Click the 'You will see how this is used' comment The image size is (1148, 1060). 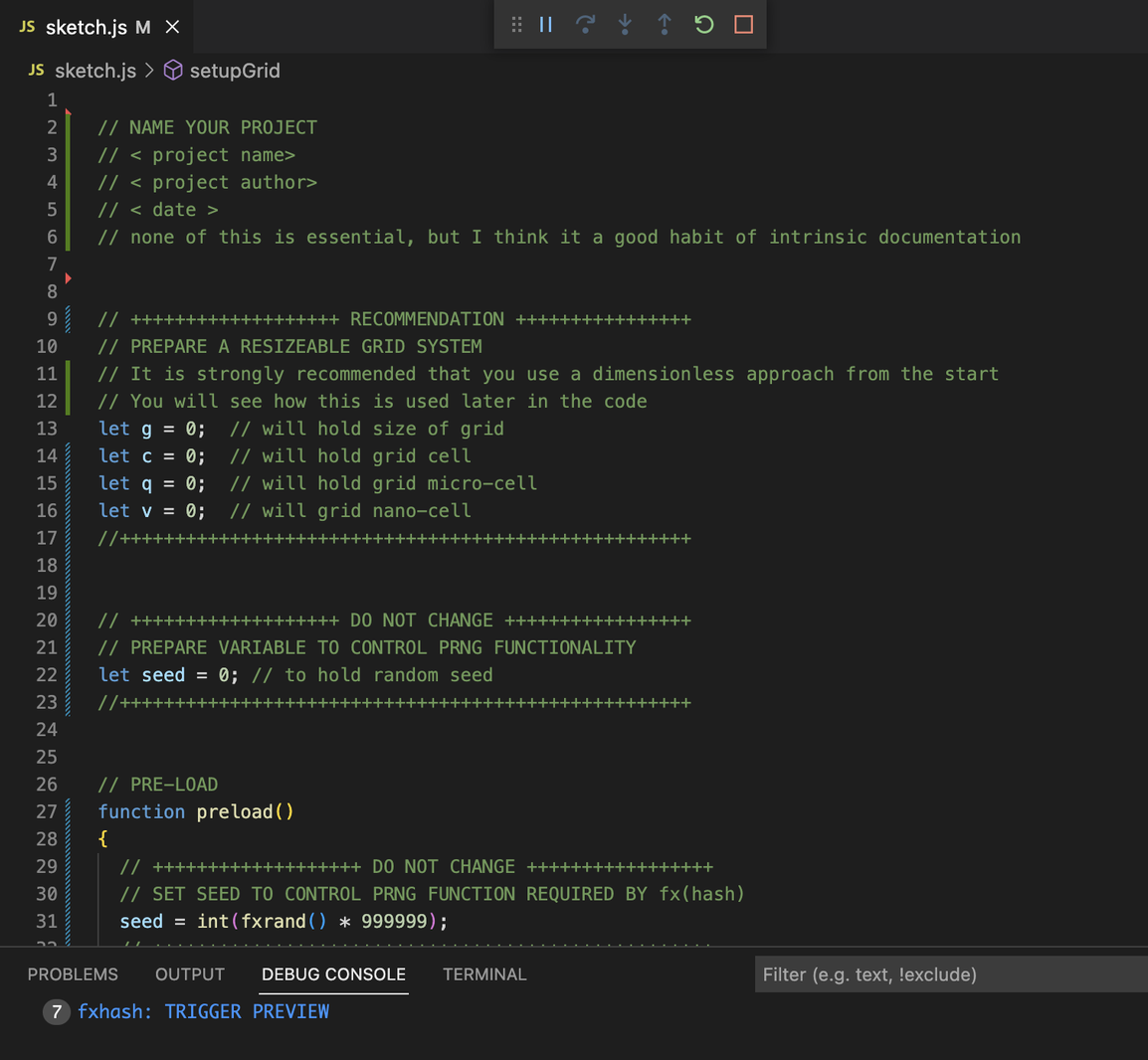(x=373, y=401)
